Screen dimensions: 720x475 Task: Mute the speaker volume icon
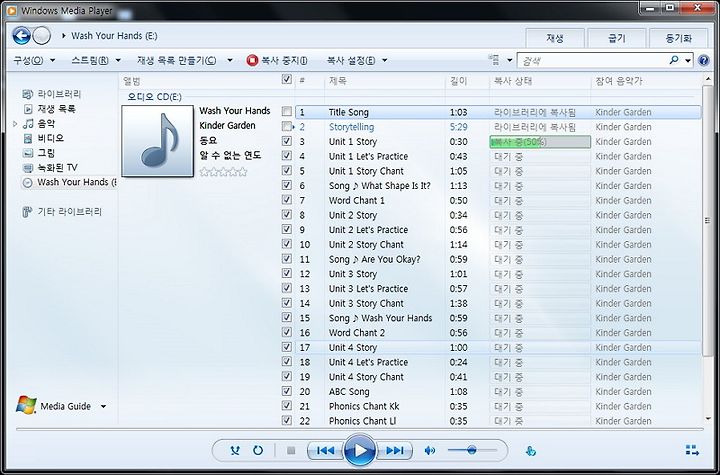(430, 451)
